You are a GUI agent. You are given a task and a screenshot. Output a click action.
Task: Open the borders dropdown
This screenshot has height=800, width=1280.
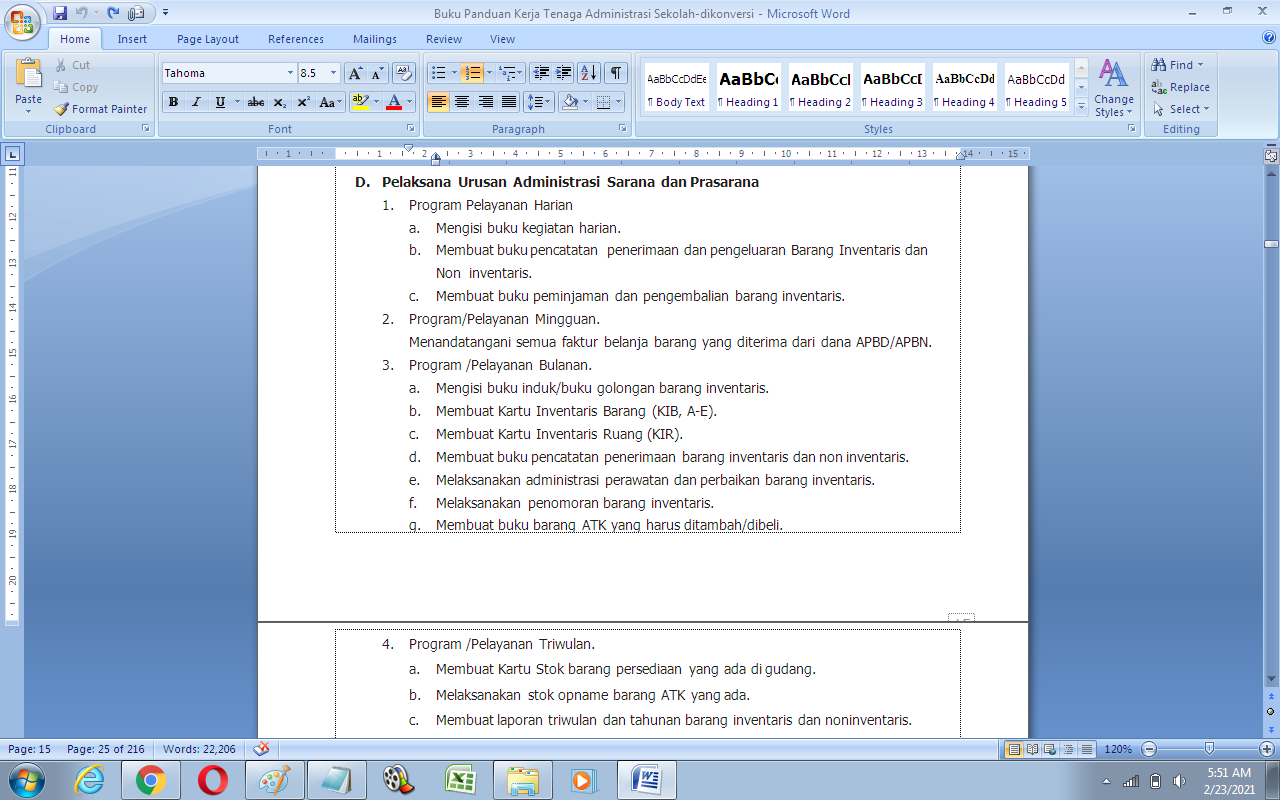tap(618, 102)
